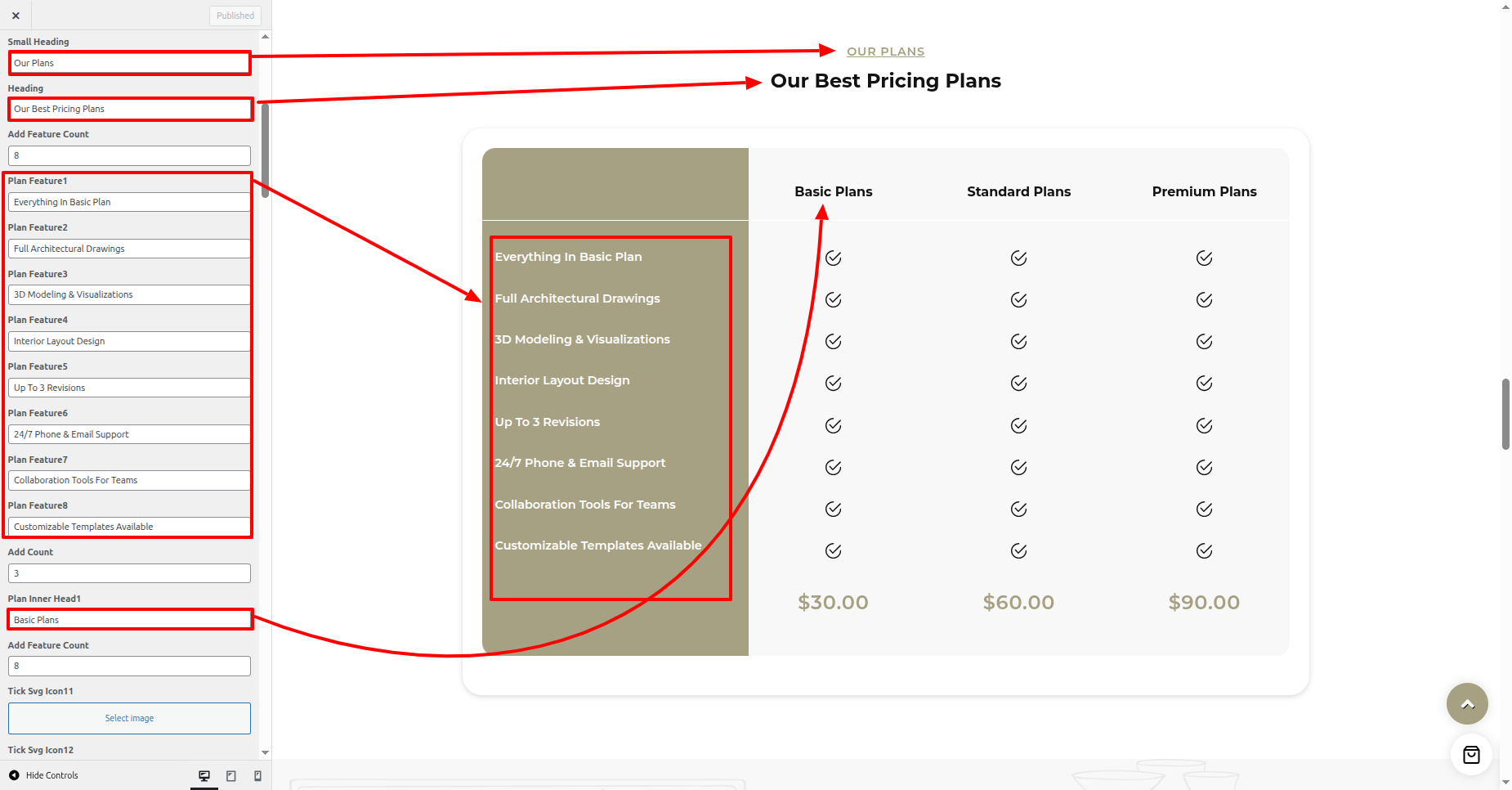Open the shopping cart icon
This screenshot has width=1512, height=790.
1471,755
